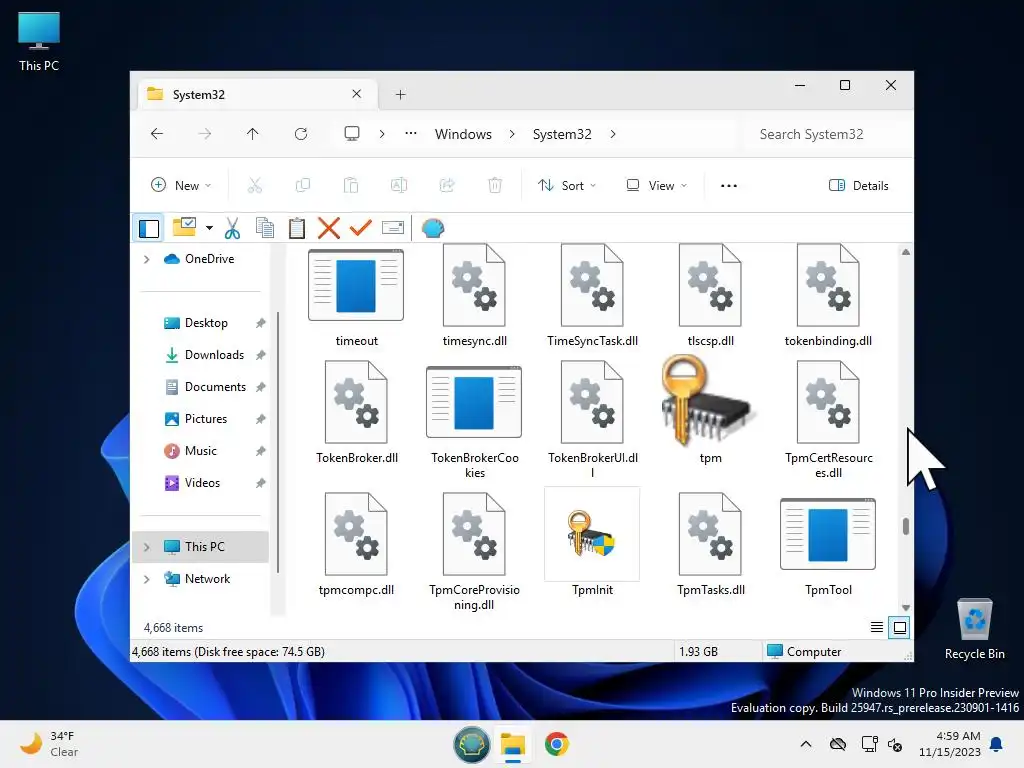Image resolution: width=1024 pixels, height=768 pixels.
Task: Select tokenbinding.dll file
Action: tap(828, 295)
